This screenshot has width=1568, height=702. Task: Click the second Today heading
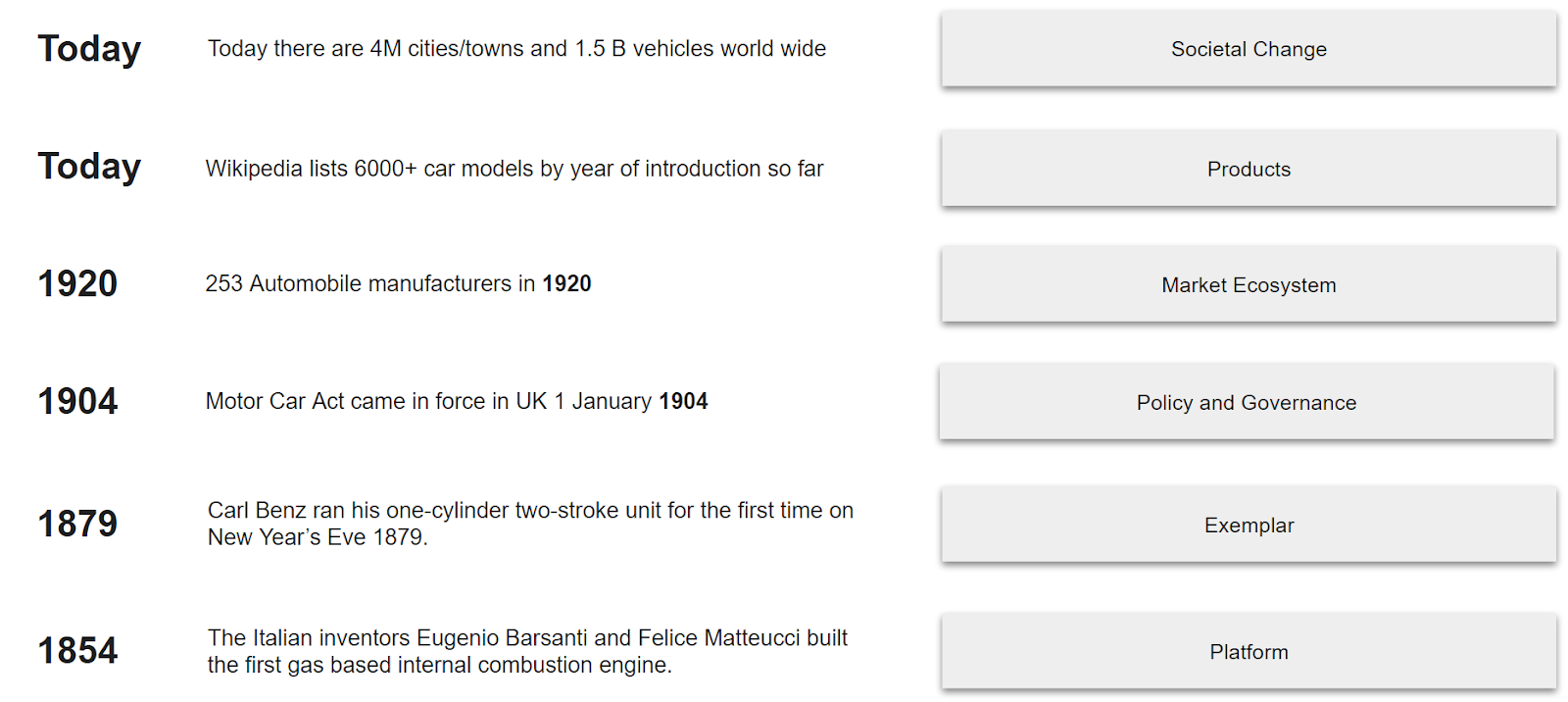click(x=89, y=167)
